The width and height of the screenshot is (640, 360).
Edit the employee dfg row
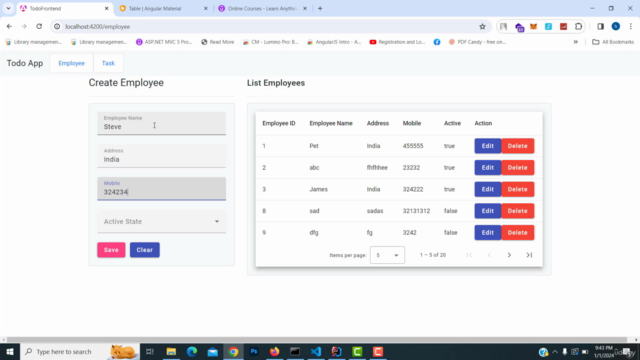coord(488,232)
